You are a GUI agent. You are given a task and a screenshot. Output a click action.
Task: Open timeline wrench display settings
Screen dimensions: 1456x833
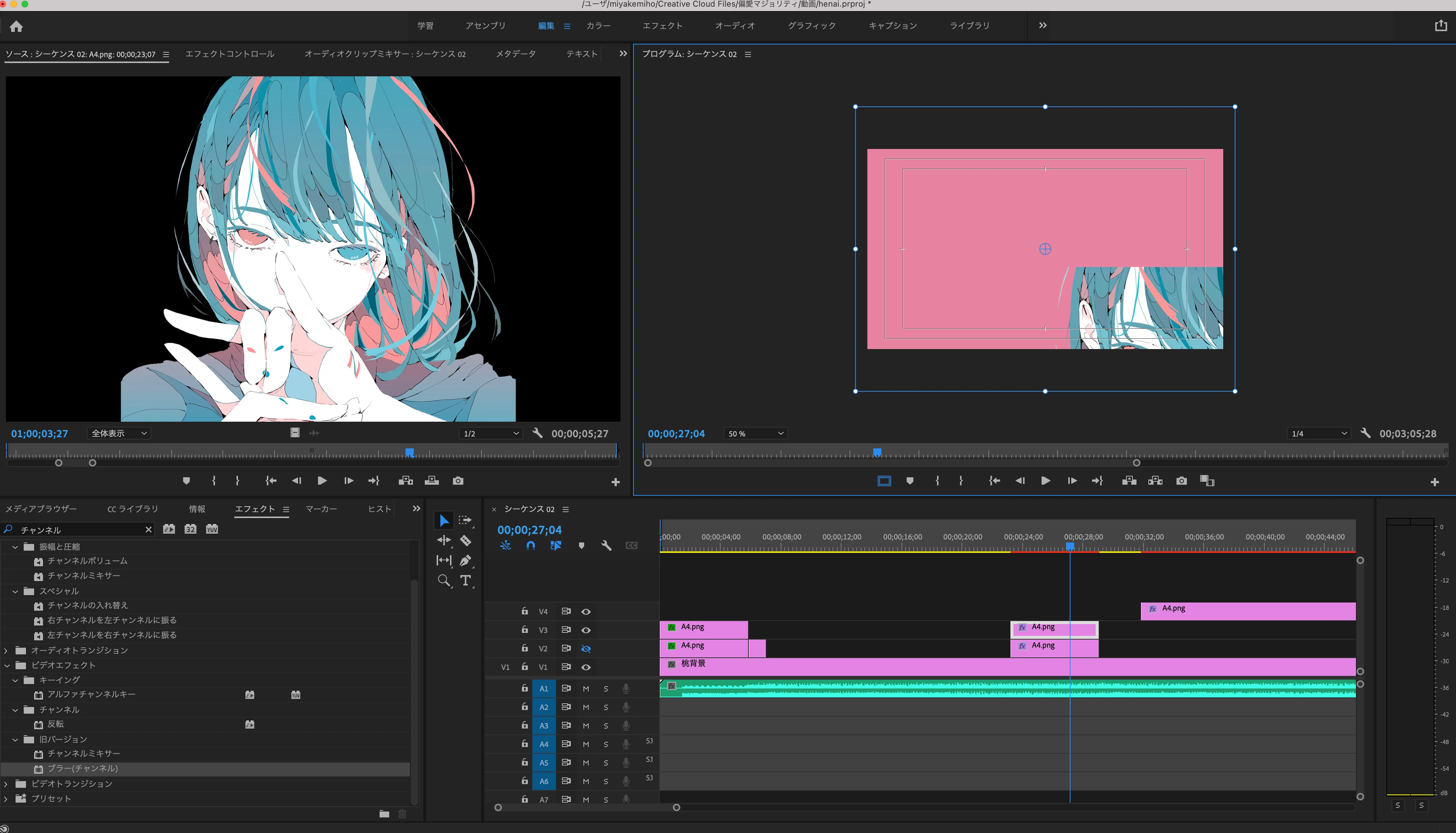pos(606,545)
